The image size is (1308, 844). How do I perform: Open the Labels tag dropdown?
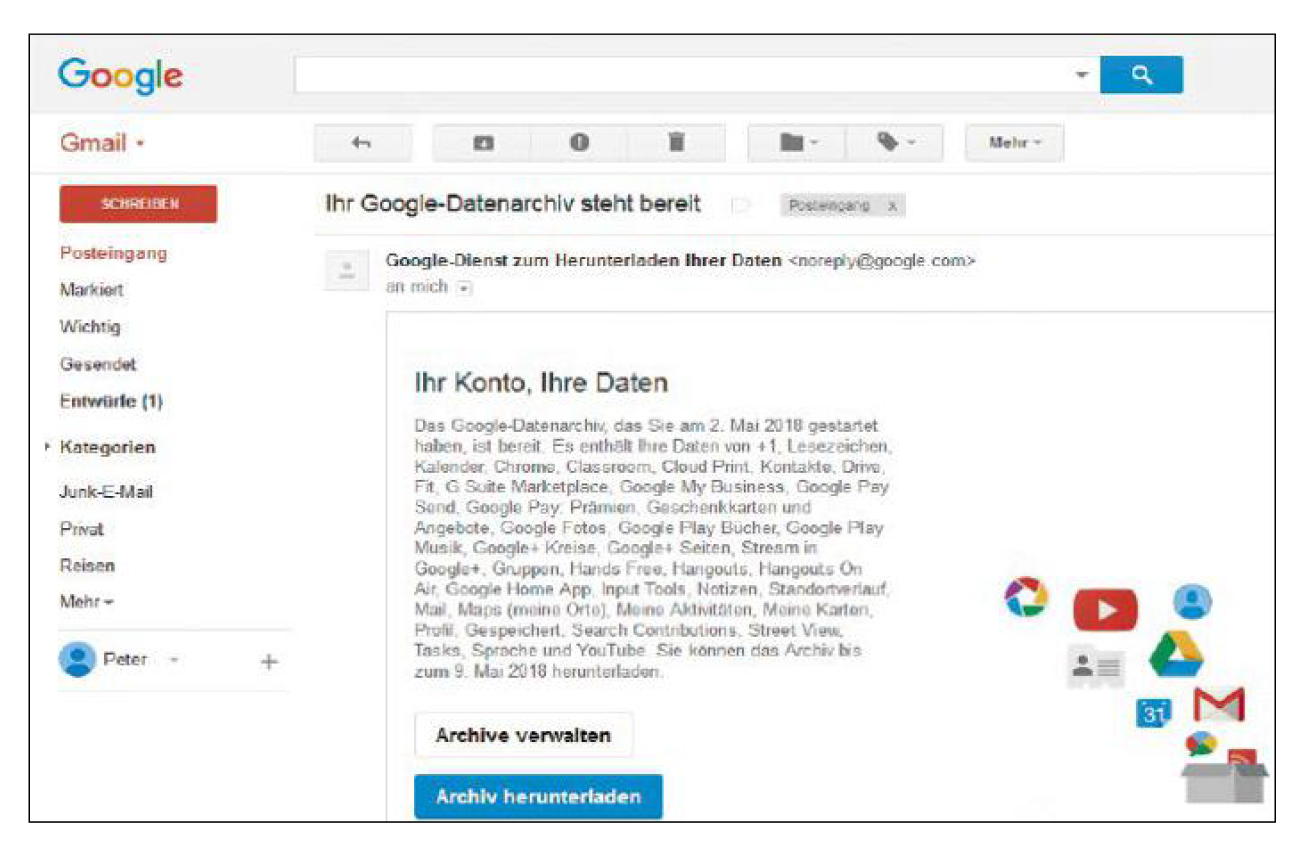[x=896, y=143]
